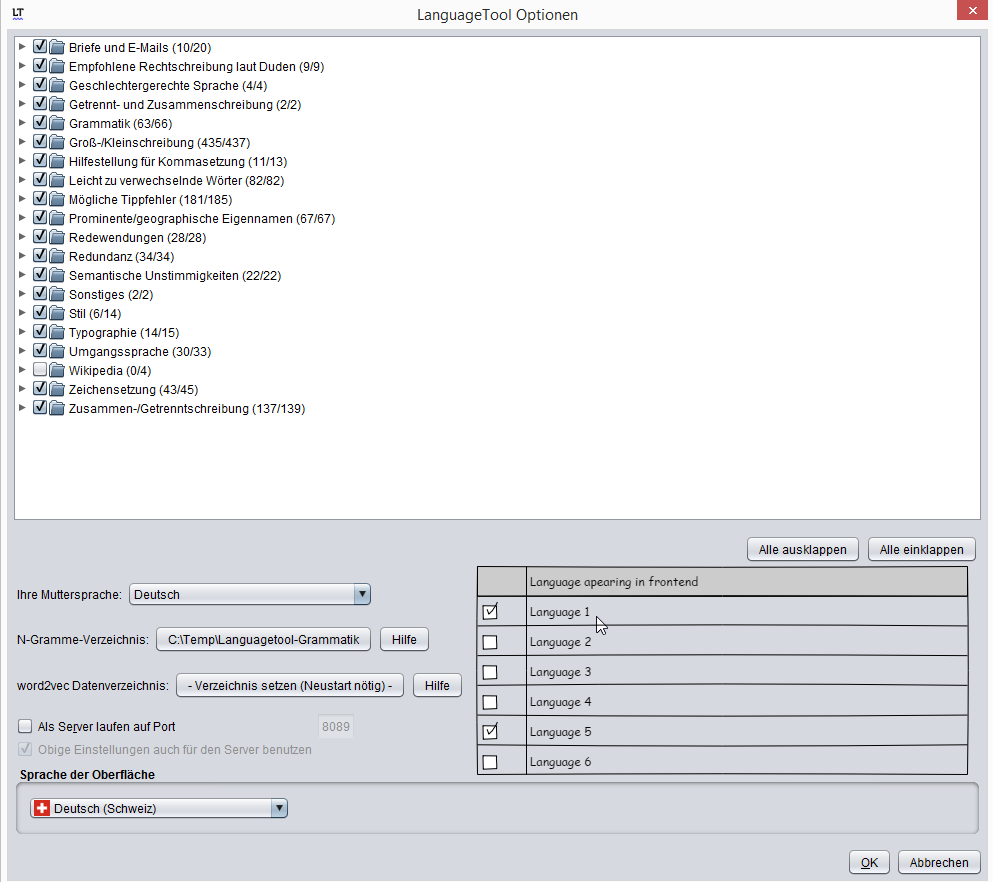Expand Semantische Unstimmigkeiten tree node
993x882 pixels.
[22, 274]
